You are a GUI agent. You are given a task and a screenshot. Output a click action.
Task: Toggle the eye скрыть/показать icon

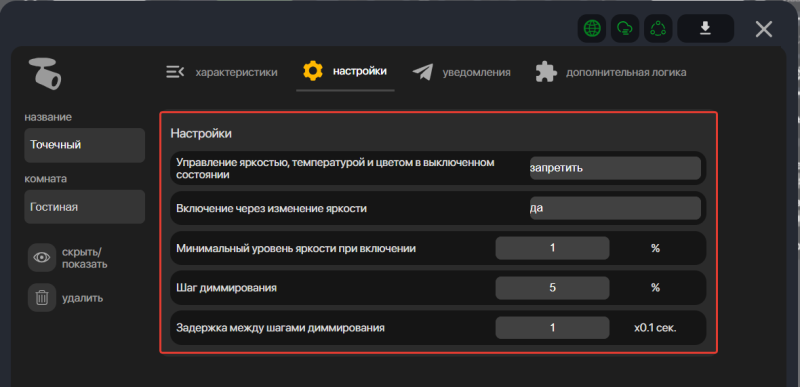[x=41, y=257]
